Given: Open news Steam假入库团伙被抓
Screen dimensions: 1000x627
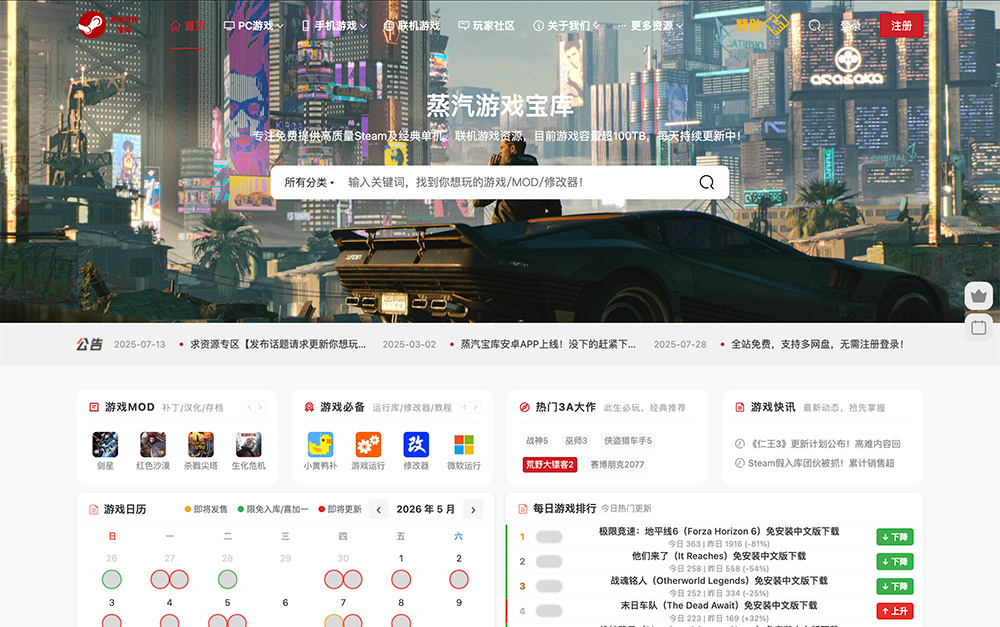Looking at the screenshot, I should (821, 463).
